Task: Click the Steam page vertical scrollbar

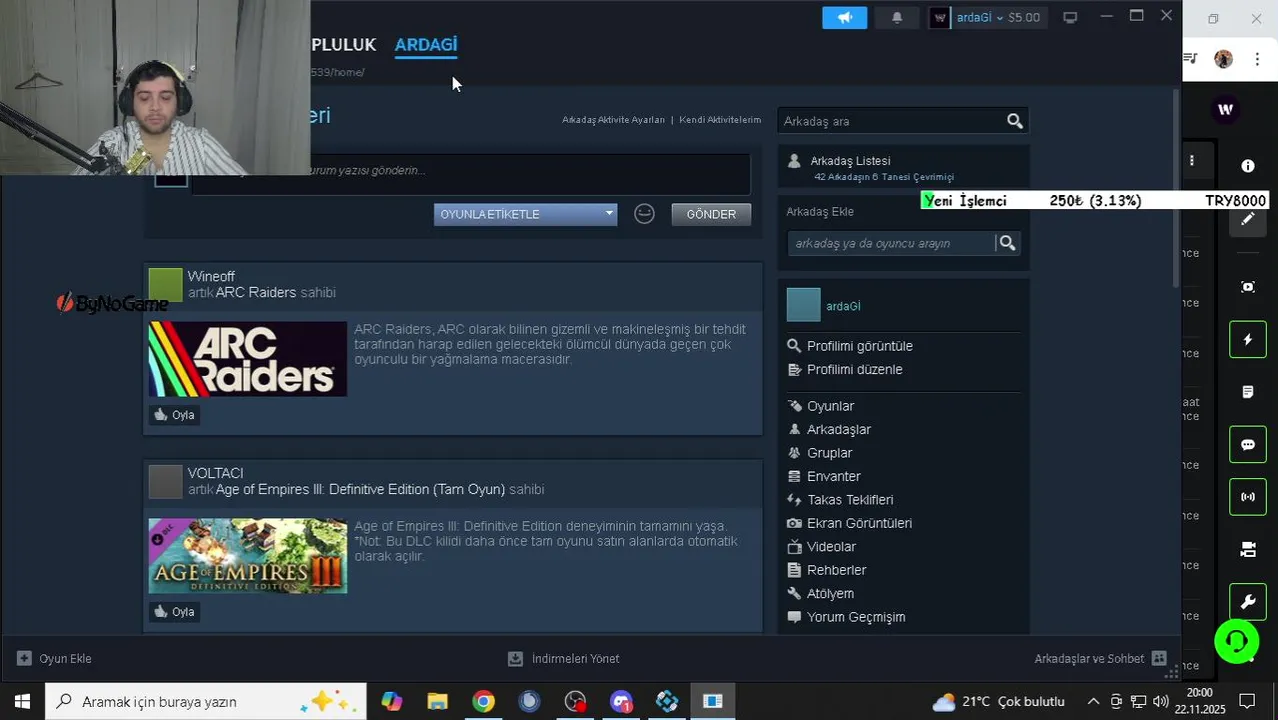Action: point(1177,190)
